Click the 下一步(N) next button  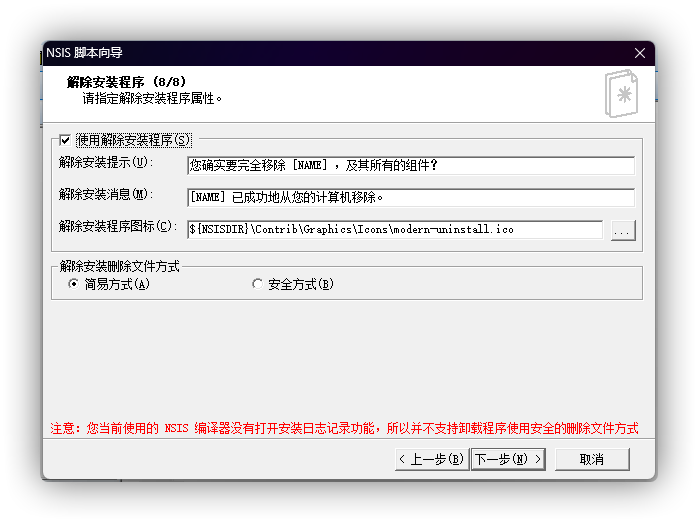(x=508, y=459)
